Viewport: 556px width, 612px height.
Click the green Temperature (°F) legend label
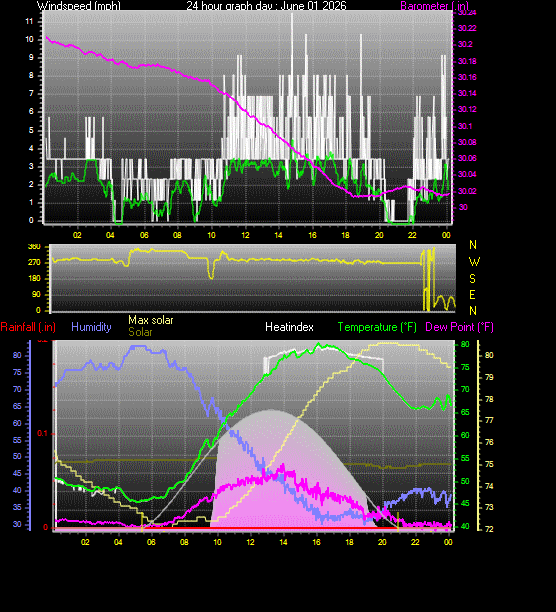pyautogui.click(x=377, y=327)
